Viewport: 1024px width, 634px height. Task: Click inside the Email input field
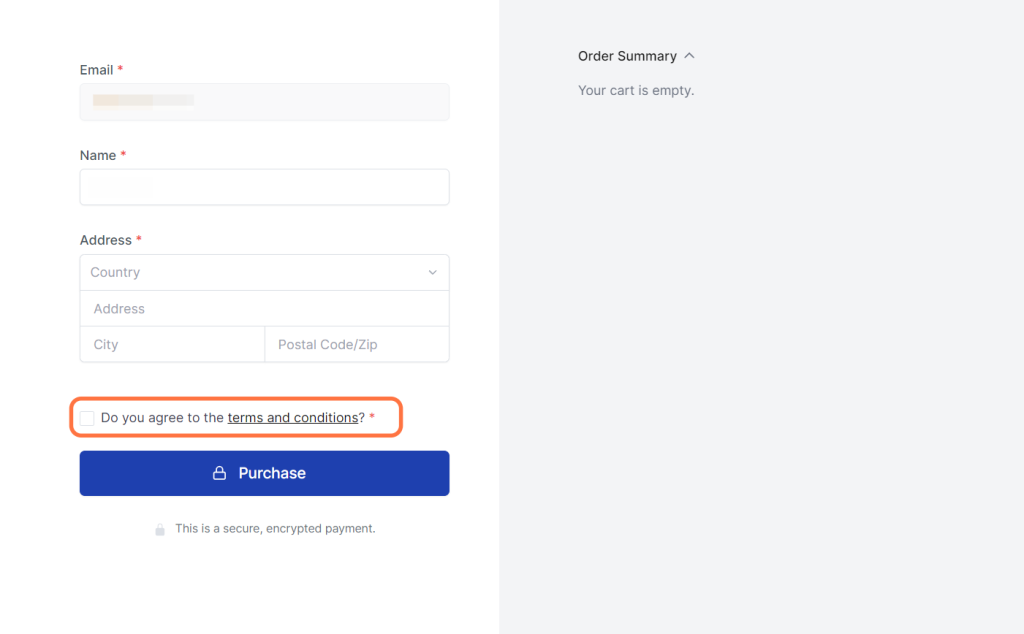264,102
